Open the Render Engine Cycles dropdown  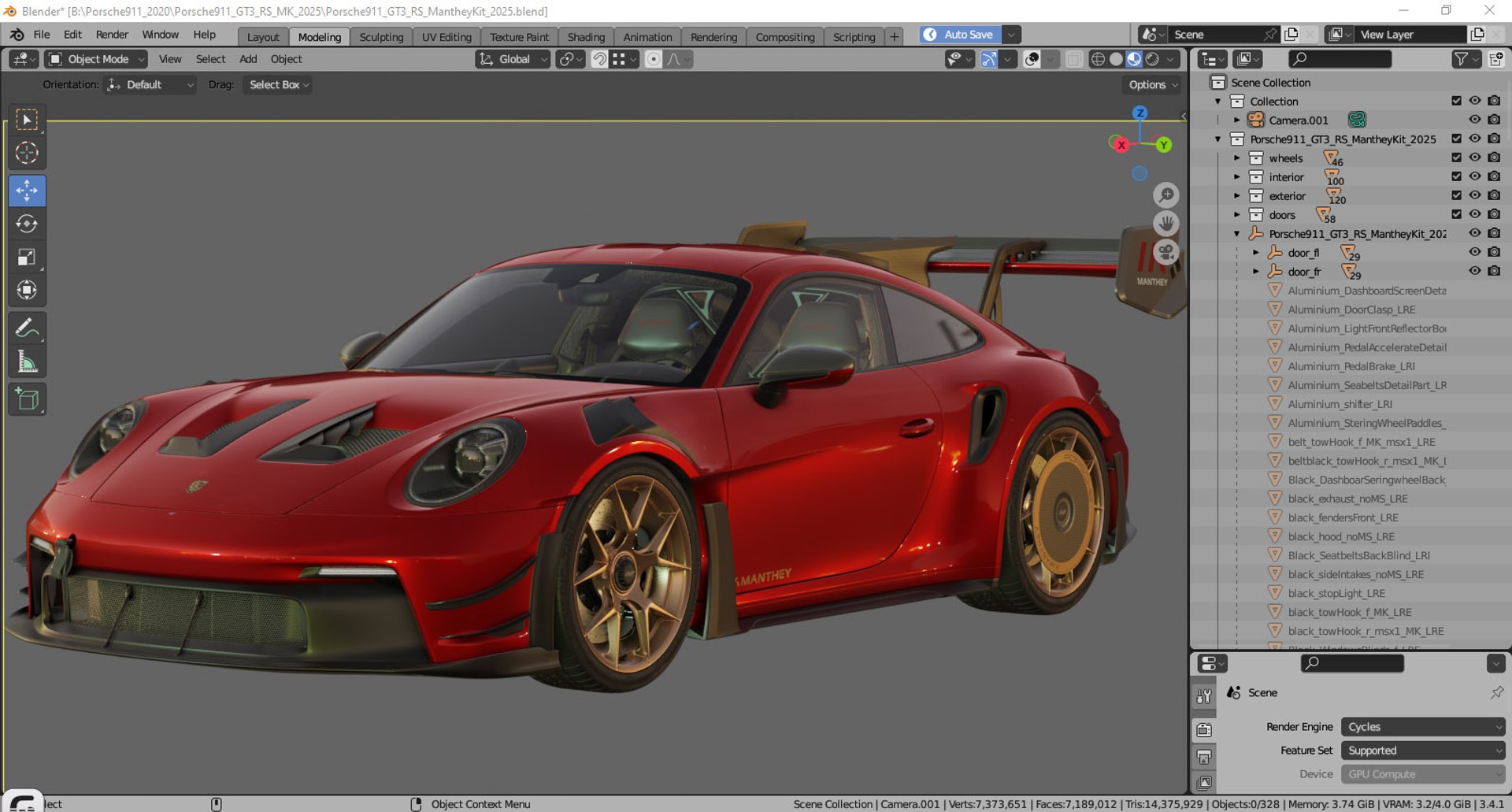click(x=1423, y=727)
